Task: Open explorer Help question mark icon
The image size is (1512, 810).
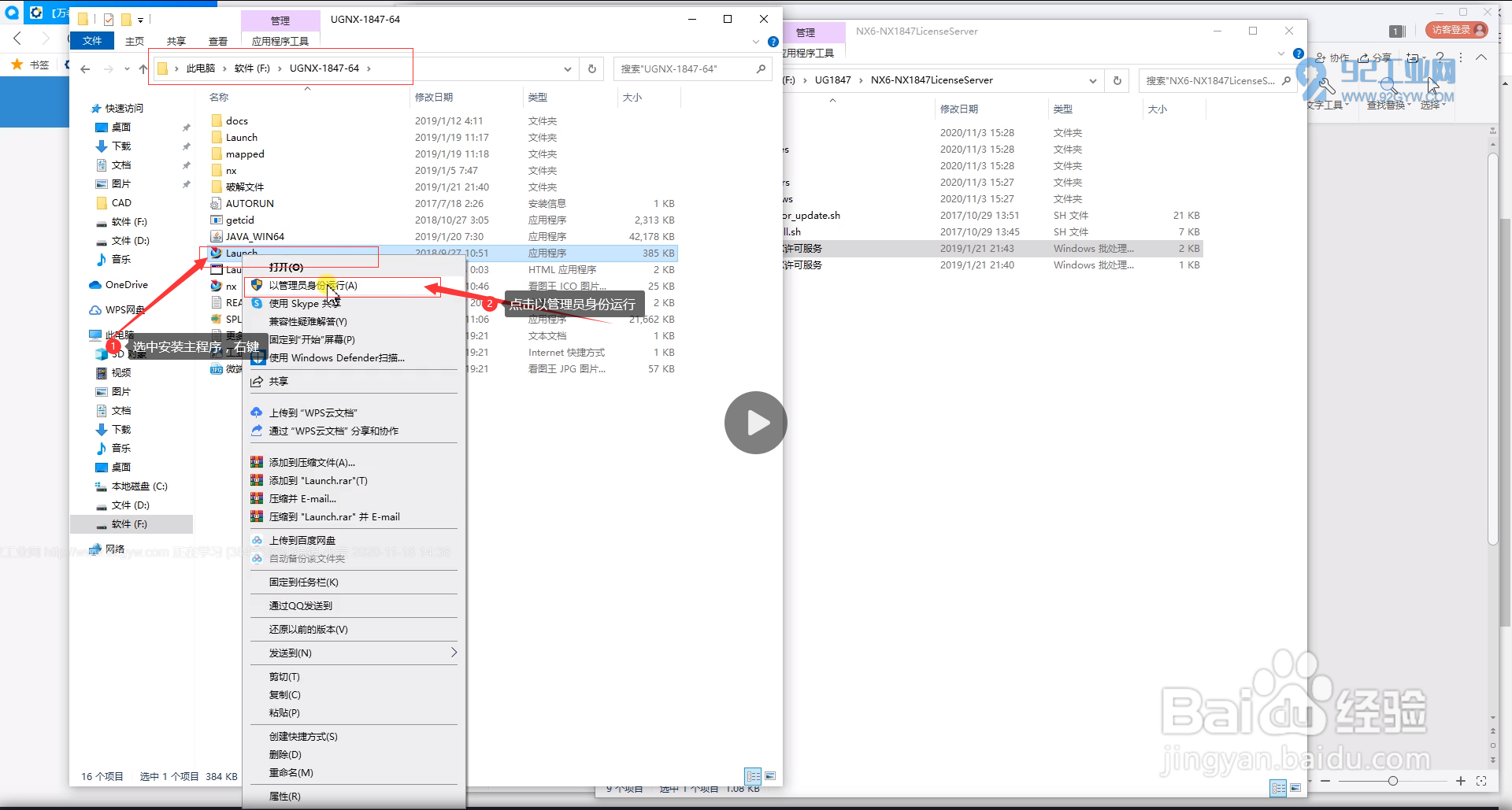Action: tap(773, 41)
